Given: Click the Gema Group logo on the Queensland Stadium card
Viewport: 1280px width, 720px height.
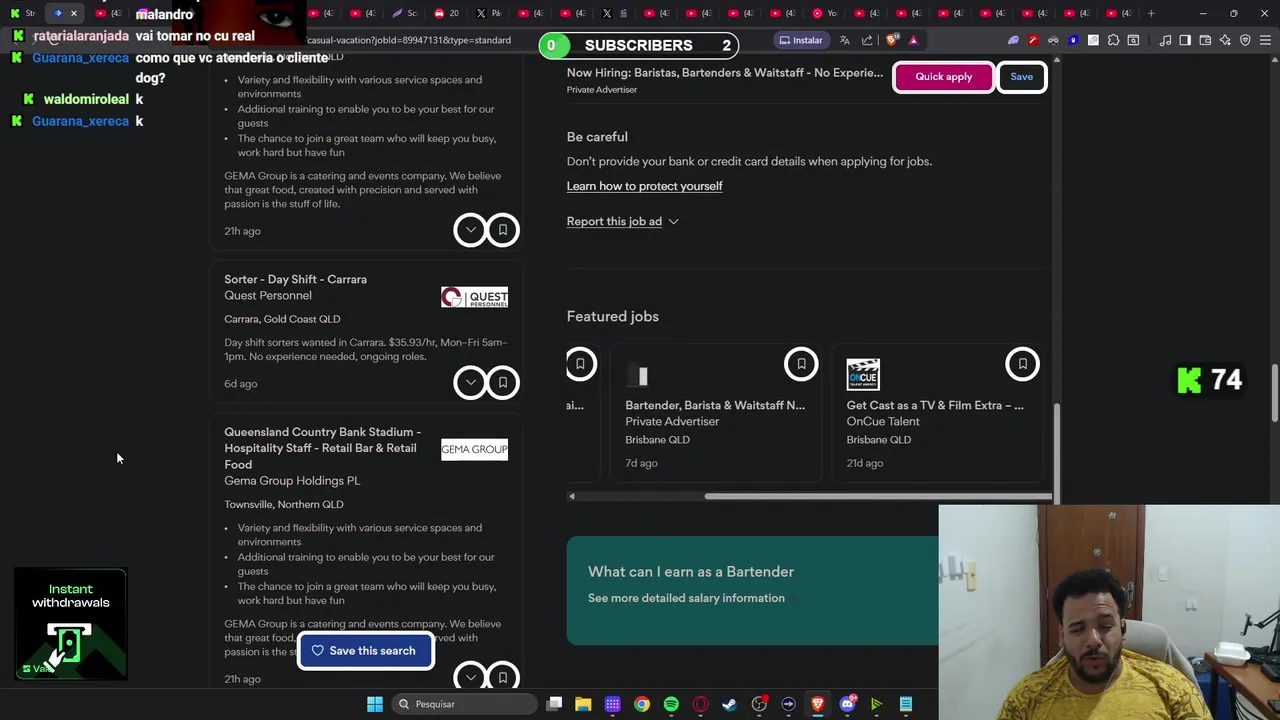Looking at the screenshot, I should [474, 449].
